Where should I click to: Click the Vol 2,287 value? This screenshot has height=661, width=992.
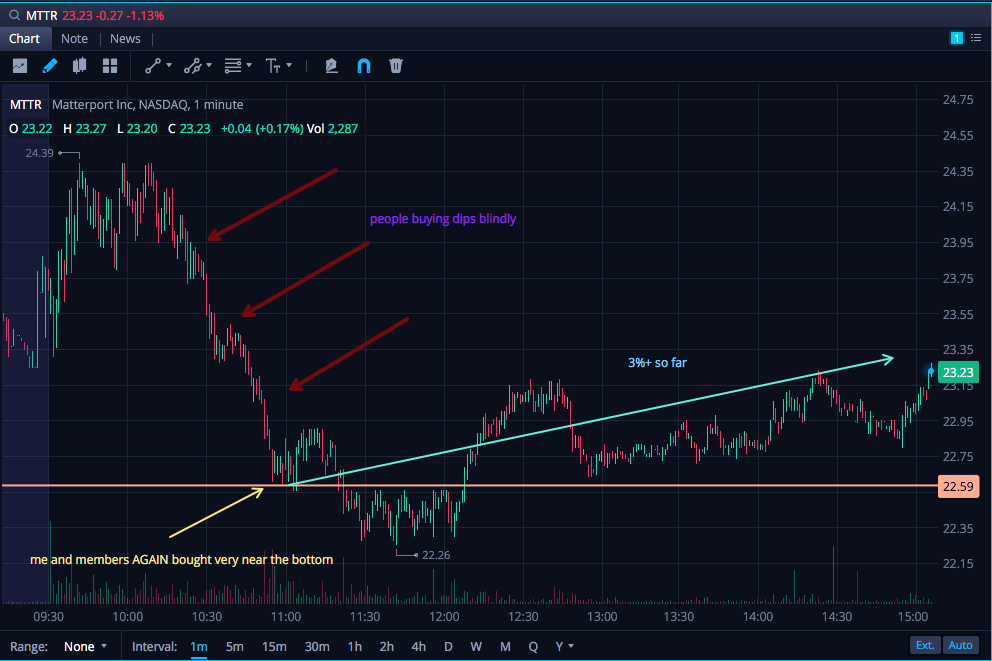pos(332,128)
